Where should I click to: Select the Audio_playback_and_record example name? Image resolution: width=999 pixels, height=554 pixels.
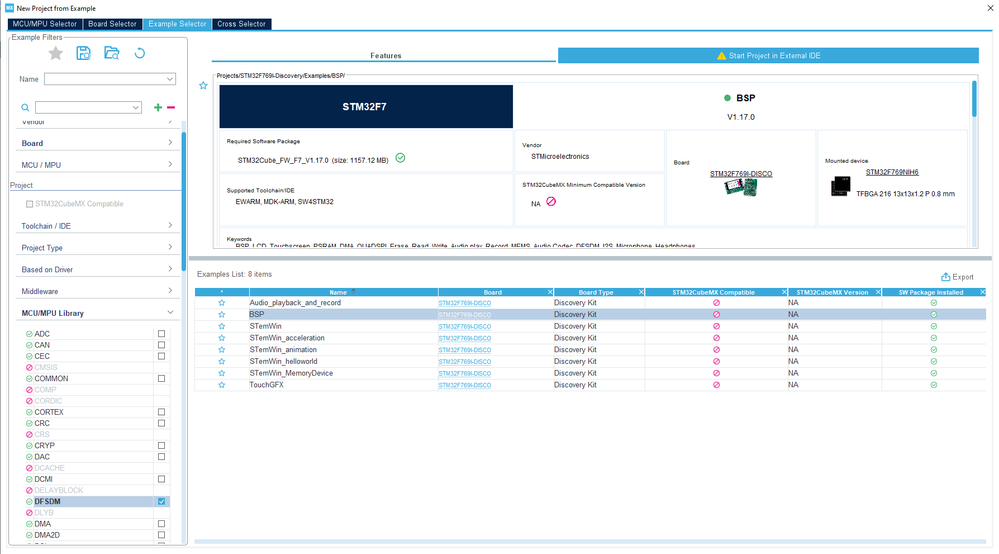295,303
